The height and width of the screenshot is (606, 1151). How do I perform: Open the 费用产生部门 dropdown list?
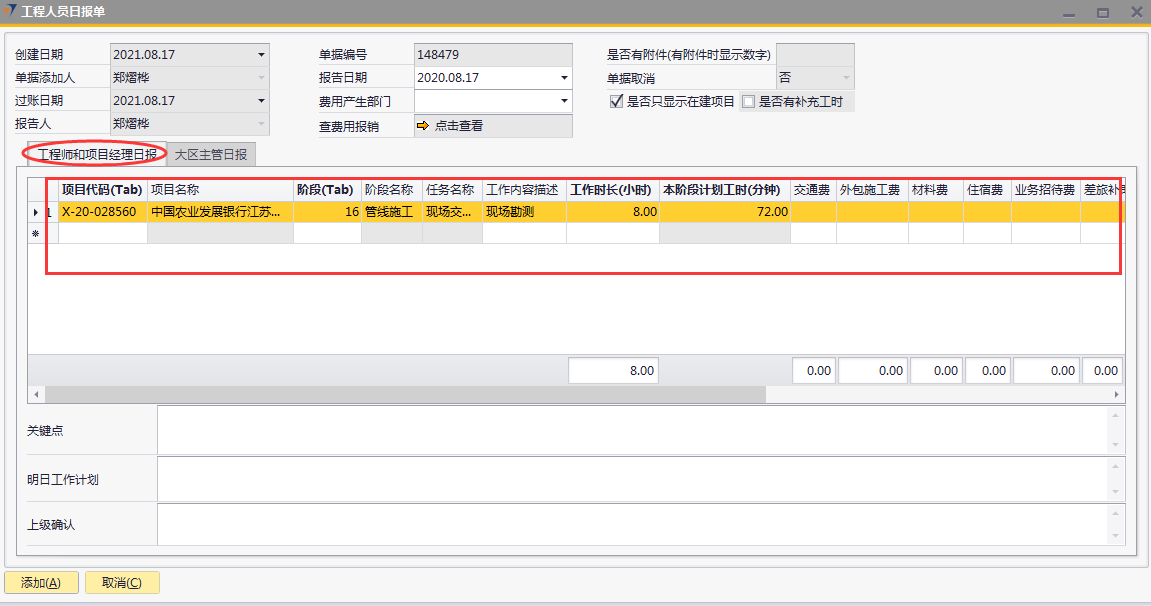(564, 101)
